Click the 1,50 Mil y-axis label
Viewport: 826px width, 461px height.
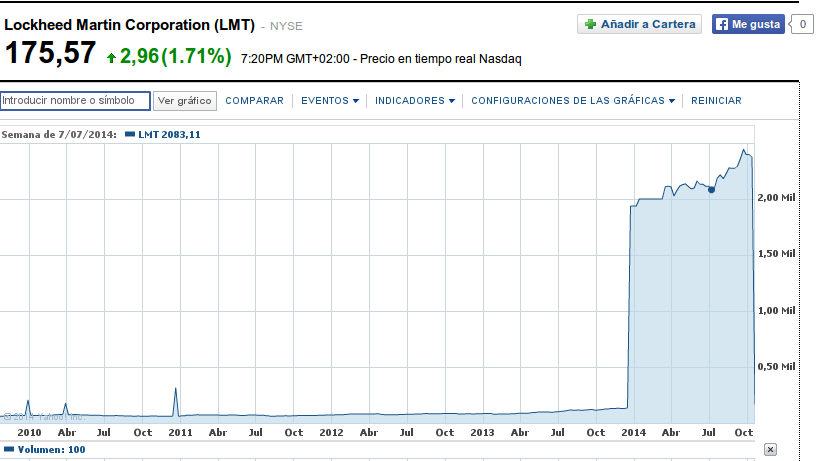tap(776, 253)
